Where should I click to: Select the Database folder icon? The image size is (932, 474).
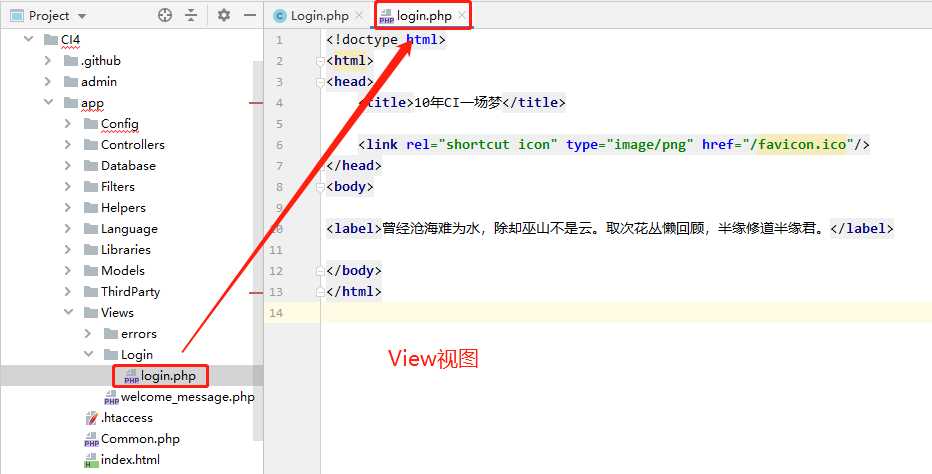tap(91, 165)
